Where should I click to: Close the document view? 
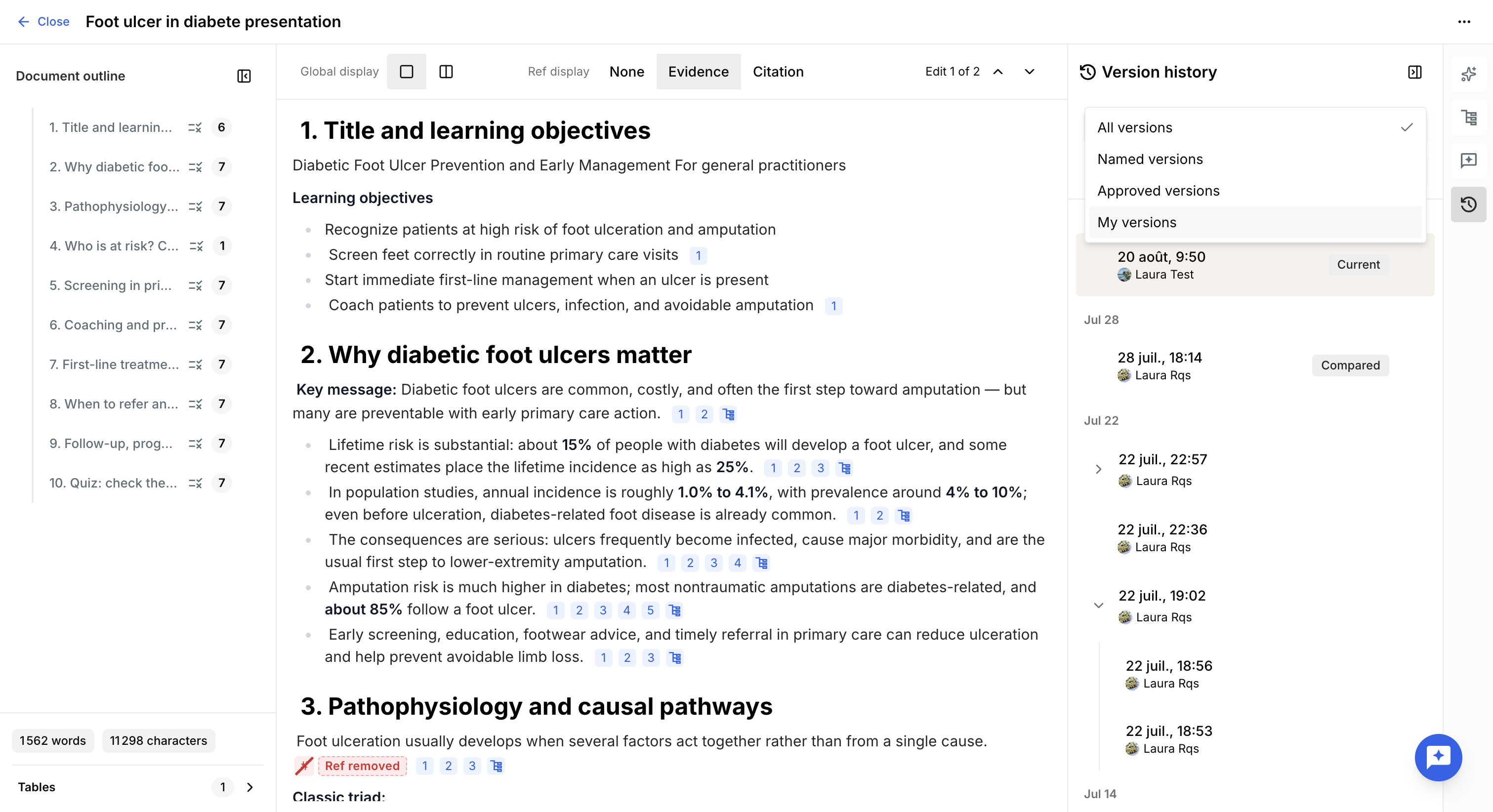(43, 21)
